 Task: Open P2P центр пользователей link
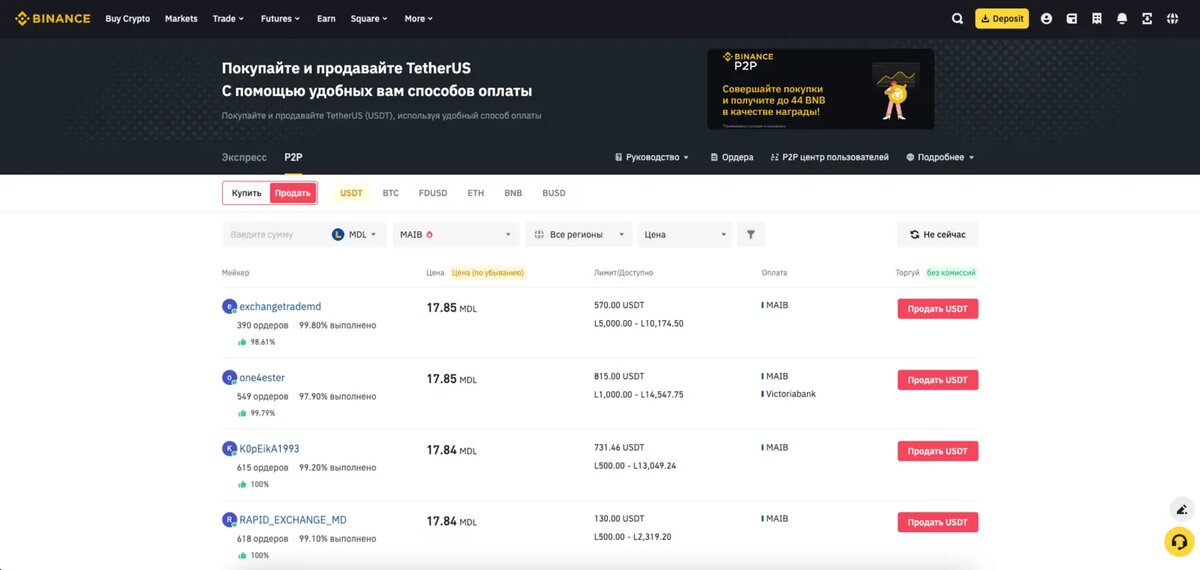[x=829, y=157]
